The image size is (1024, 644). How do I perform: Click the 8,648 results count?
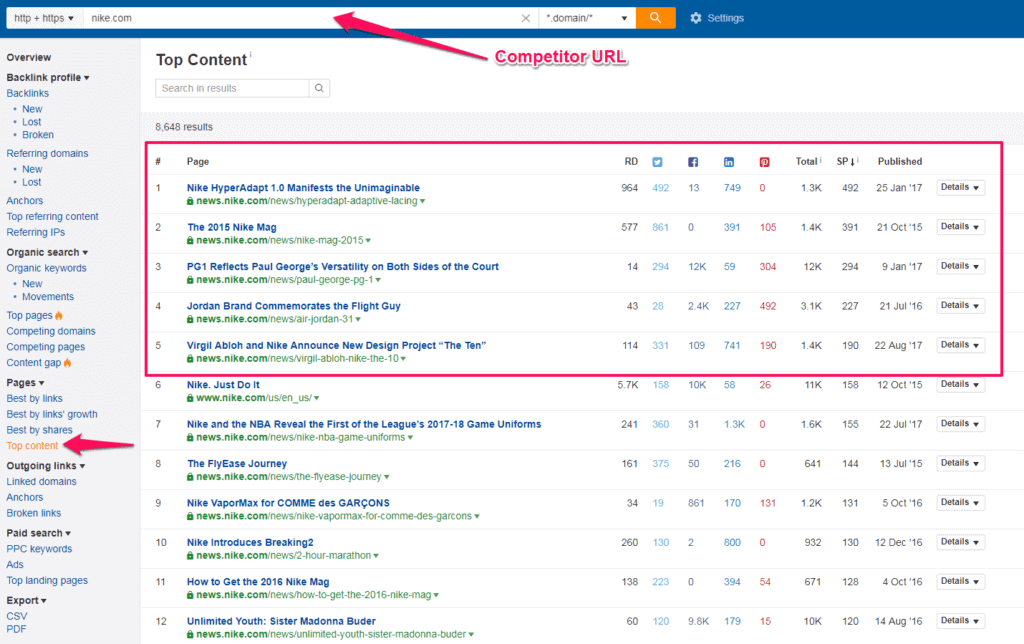184,127
